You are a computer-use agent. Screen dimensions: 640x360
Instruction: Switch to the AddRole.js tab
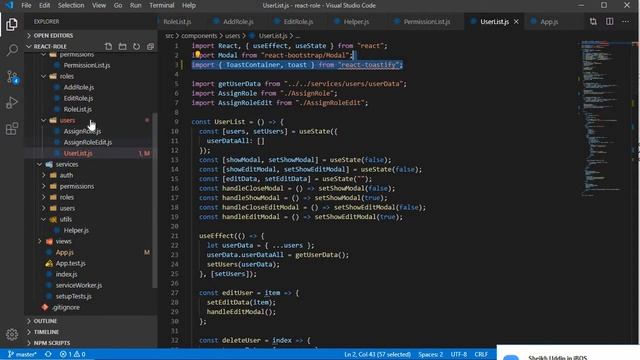point(238,22)
